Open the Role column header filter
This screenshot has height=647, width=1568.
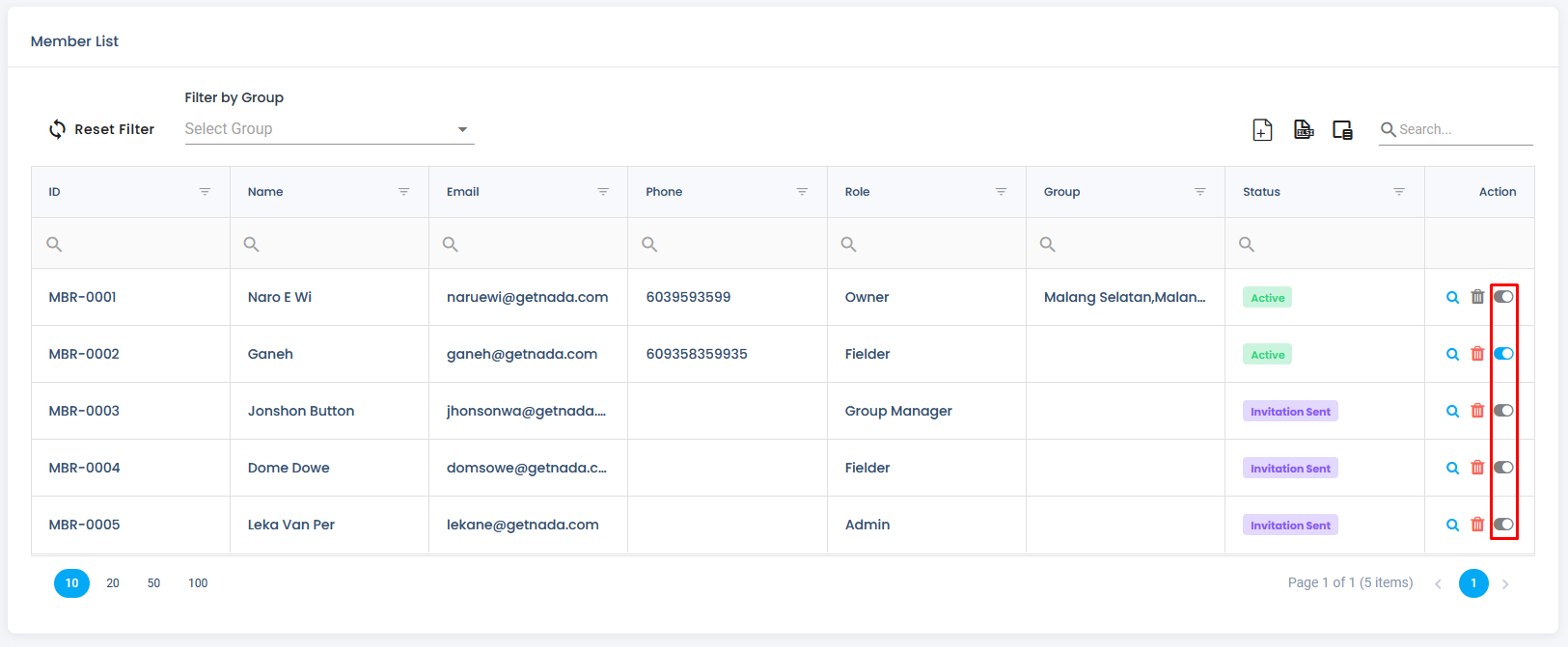[1002, 192]
